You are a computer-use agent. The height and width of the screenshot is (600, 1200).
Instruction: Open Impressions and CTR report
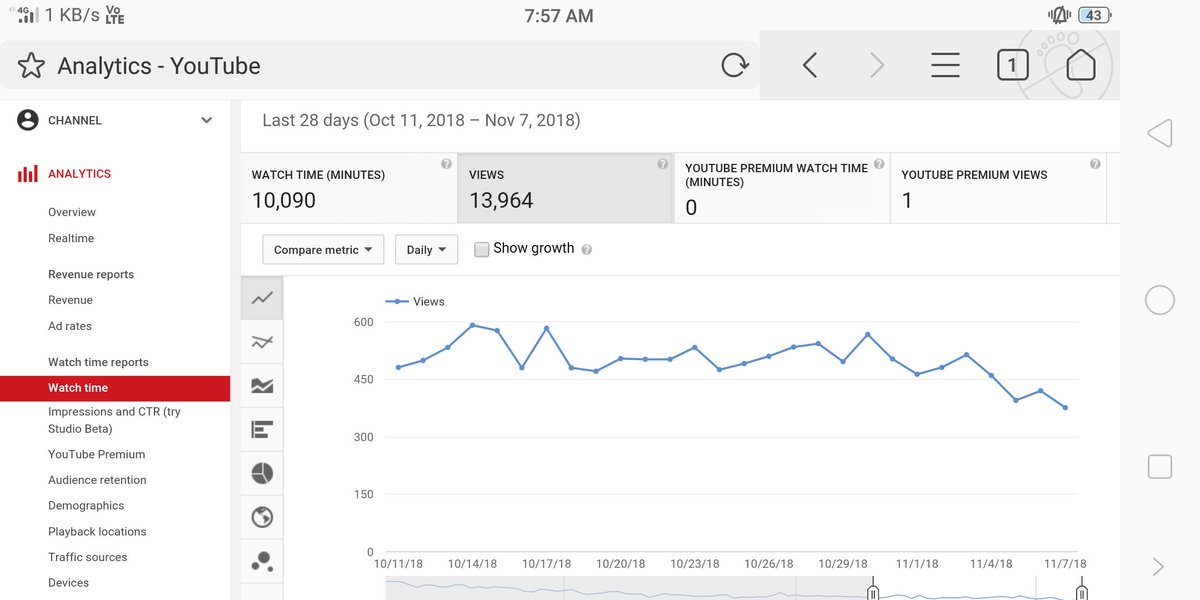(x=114, y=420)
